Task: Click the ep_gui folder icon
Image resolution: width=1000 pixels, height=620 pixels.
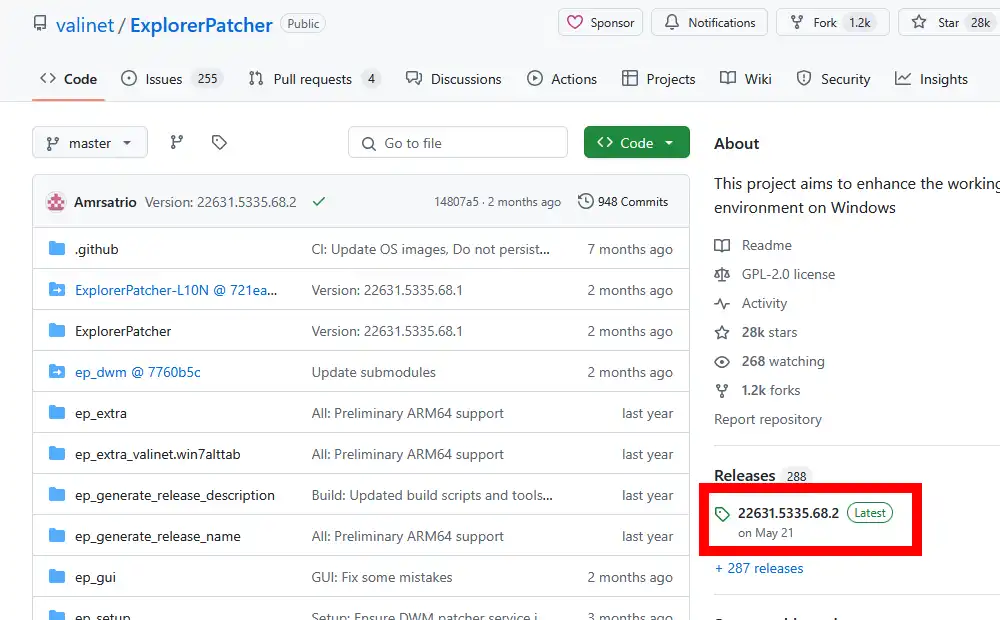Action: 57,577
